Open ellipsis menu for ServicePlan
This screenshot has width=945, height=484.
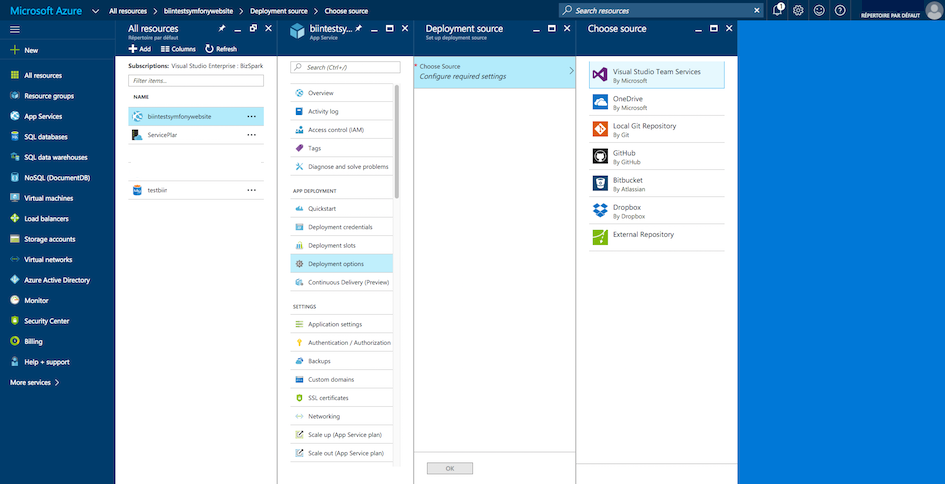click(251, 135)
